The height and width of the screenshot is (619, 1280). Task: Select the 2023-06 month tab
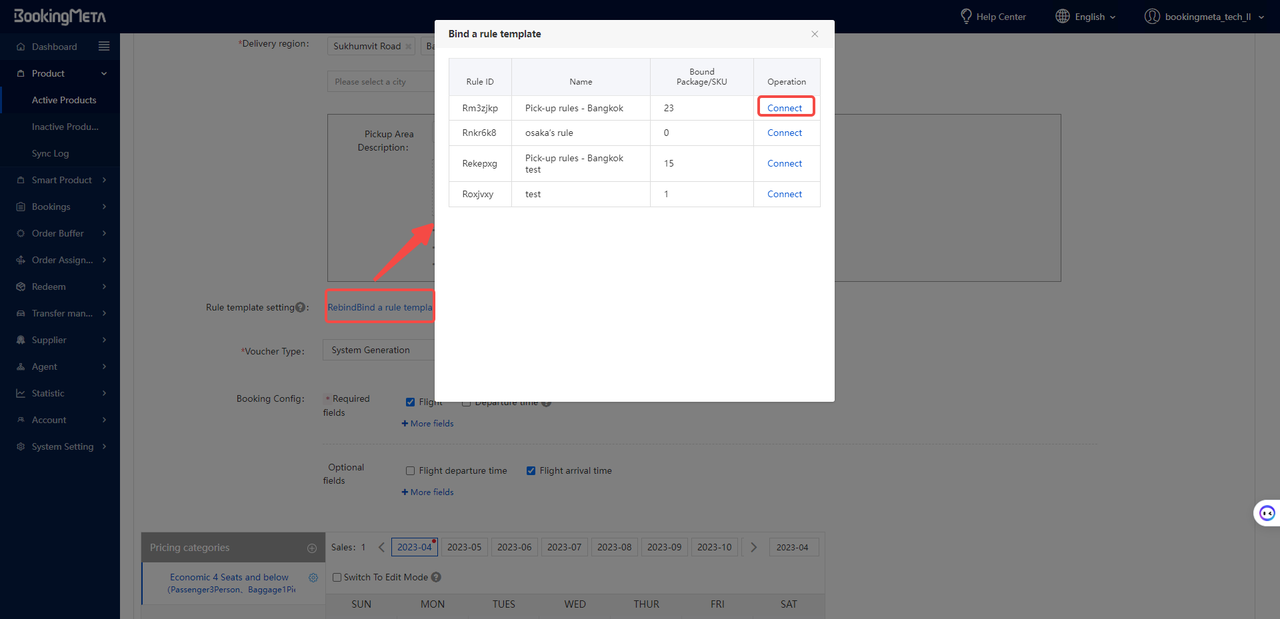tap(514, 547)
